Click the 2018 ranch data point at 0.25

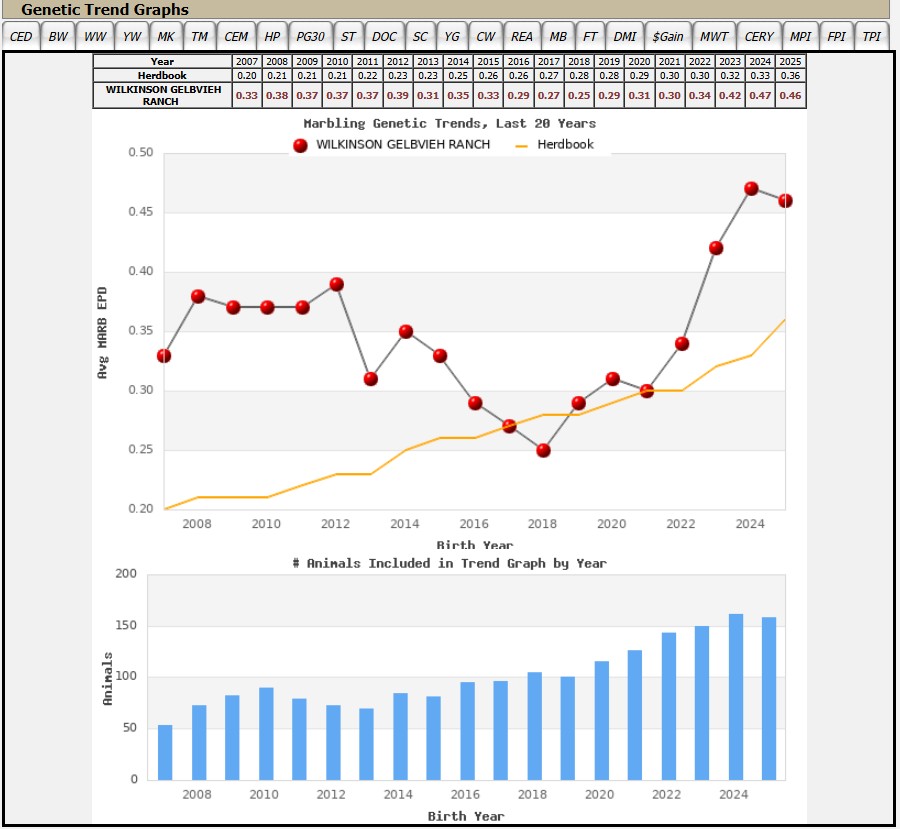point(544,451)
